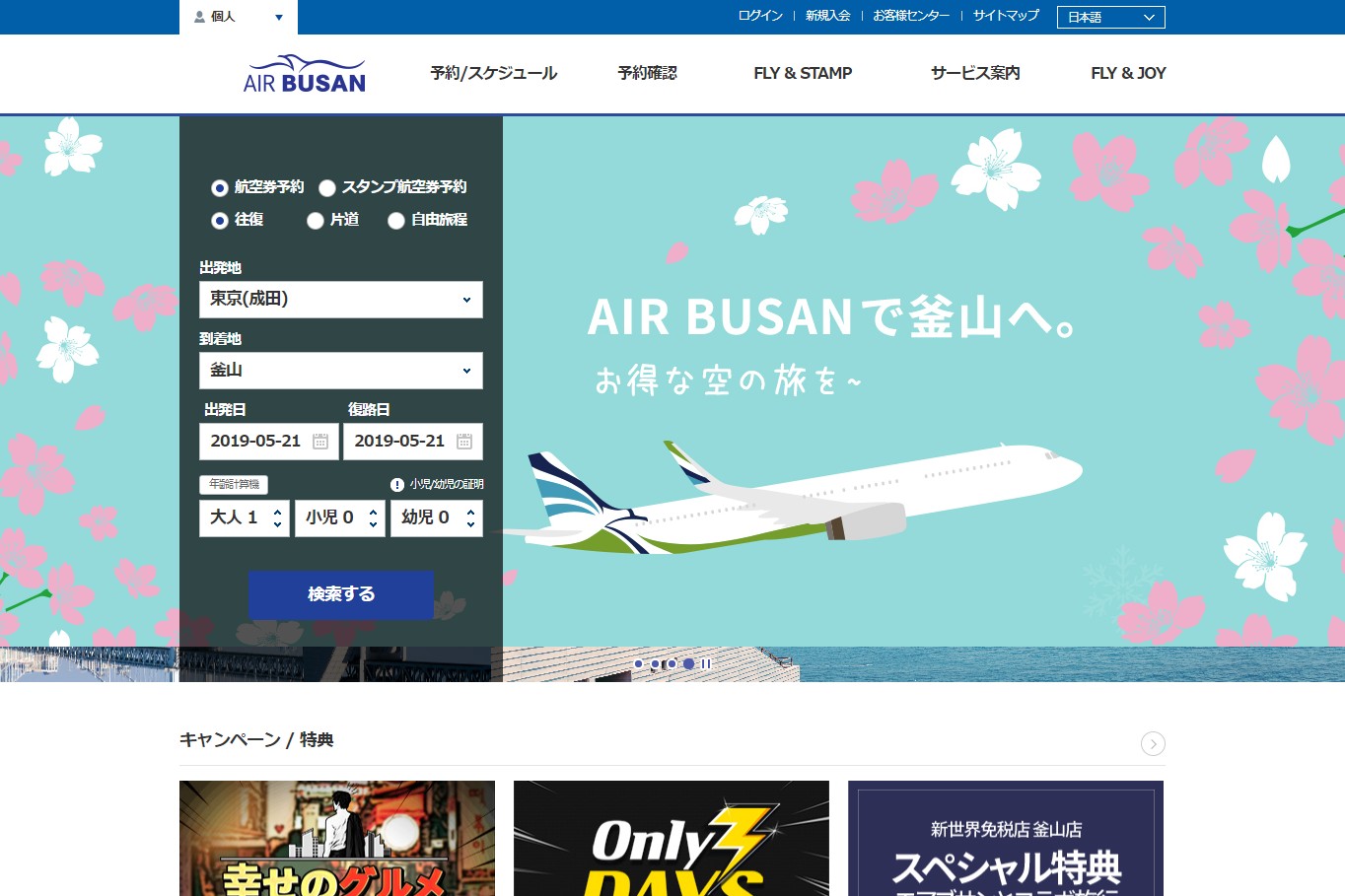Click circular arrow next to キャンペーン / 特典
The width and height of the screenshot is (1345, 896).
pos(1153,743)
